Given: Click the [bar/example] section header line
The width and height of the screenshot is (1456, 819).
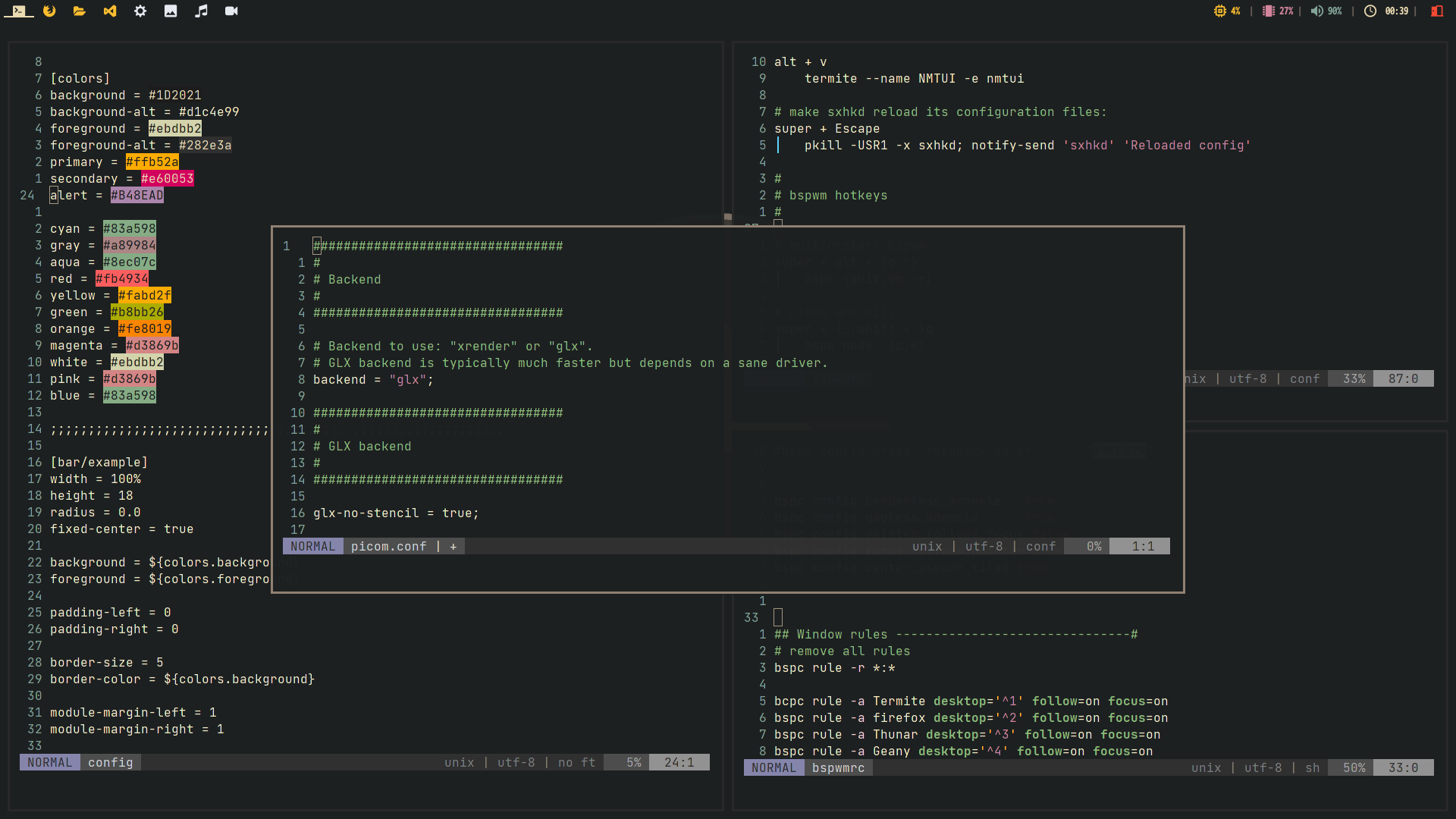Looking at the screenshot, I should pyautogui.click(x=99, y=463).
